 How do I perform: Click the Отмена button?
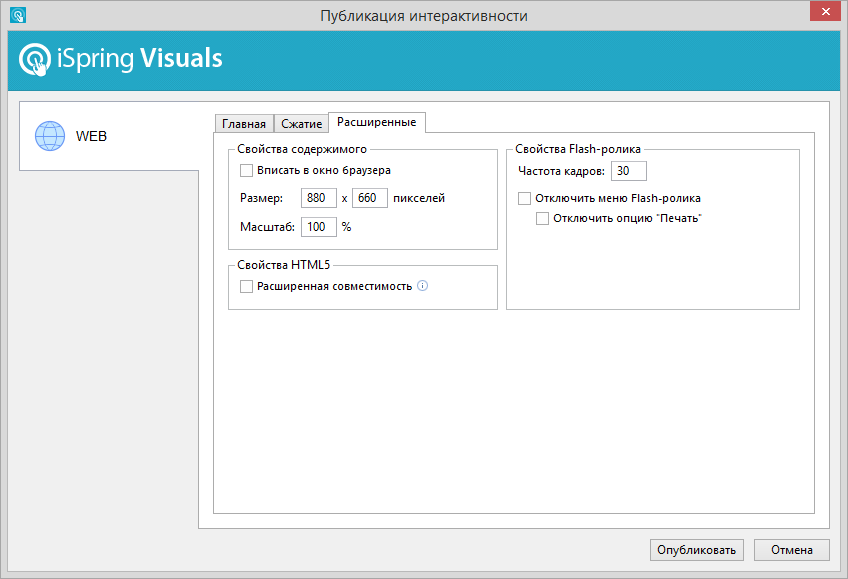pyautogui.click(x=792, y=550)
